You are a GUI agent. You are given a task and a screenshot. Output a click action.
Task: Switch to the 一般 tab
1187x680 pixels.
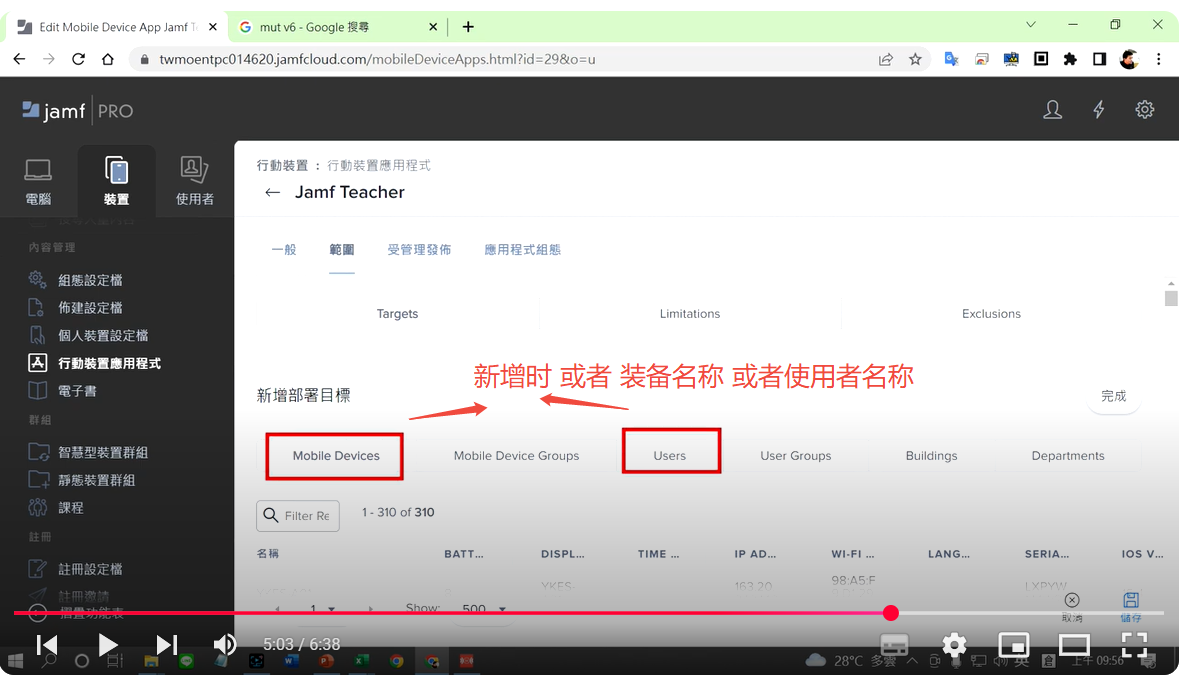click(284, 250)
